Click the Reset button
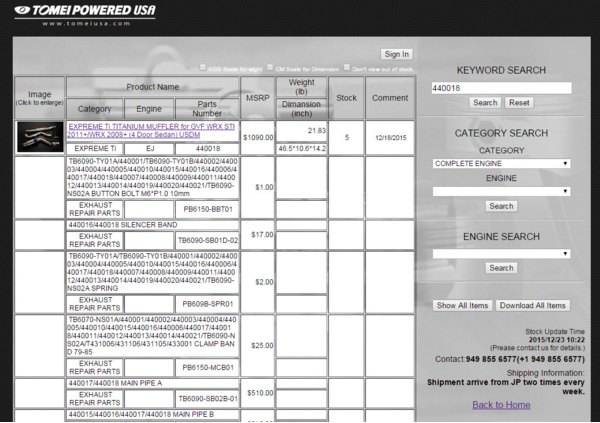 [519, 103]
